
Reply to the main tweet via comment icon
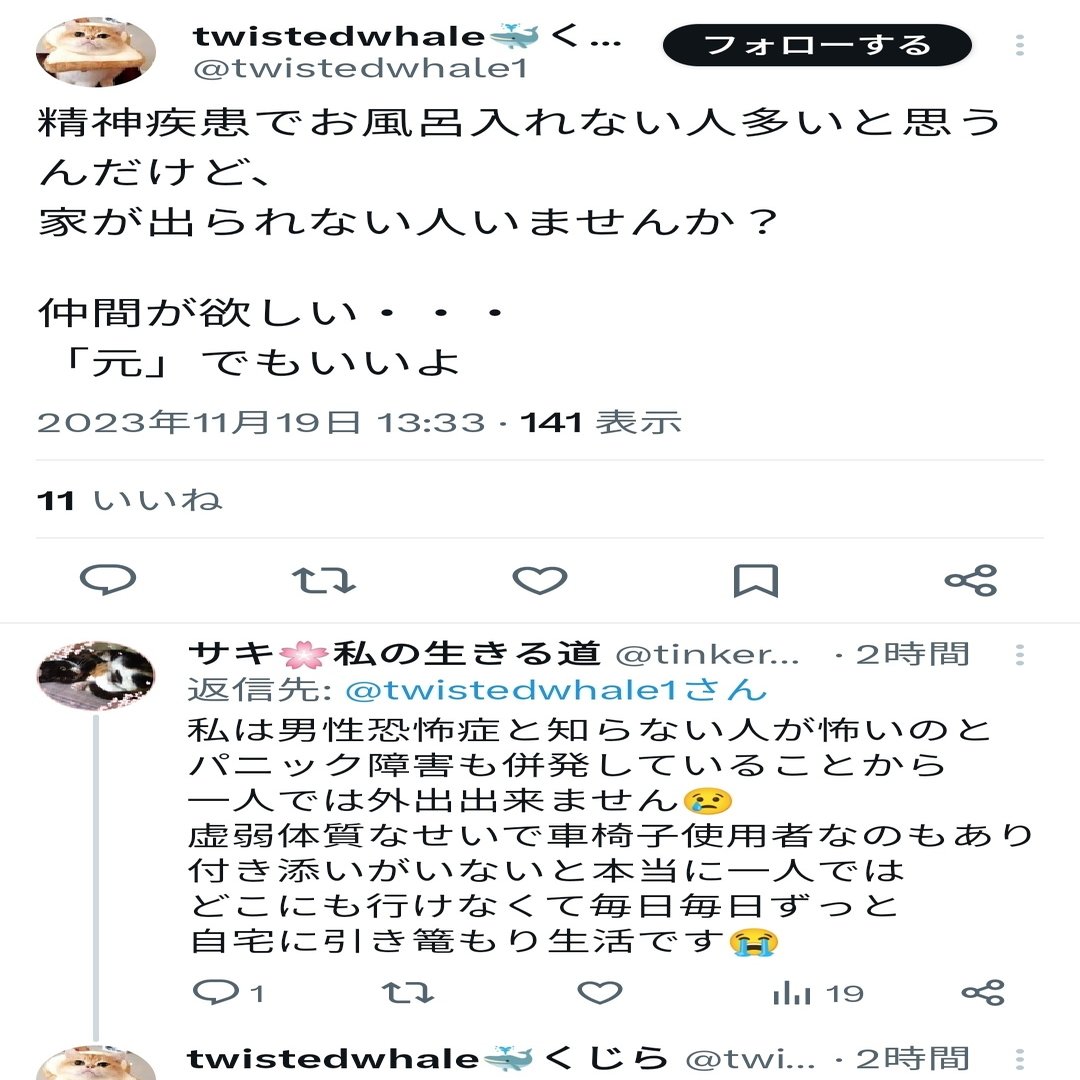[x=108, y=580]
